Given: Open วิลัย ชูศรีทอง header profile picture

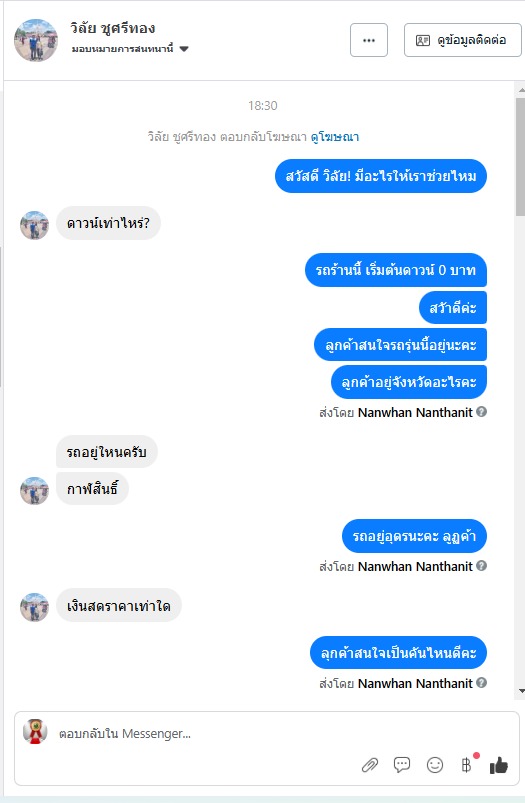Looking at the screenshot, I should 36,40.
